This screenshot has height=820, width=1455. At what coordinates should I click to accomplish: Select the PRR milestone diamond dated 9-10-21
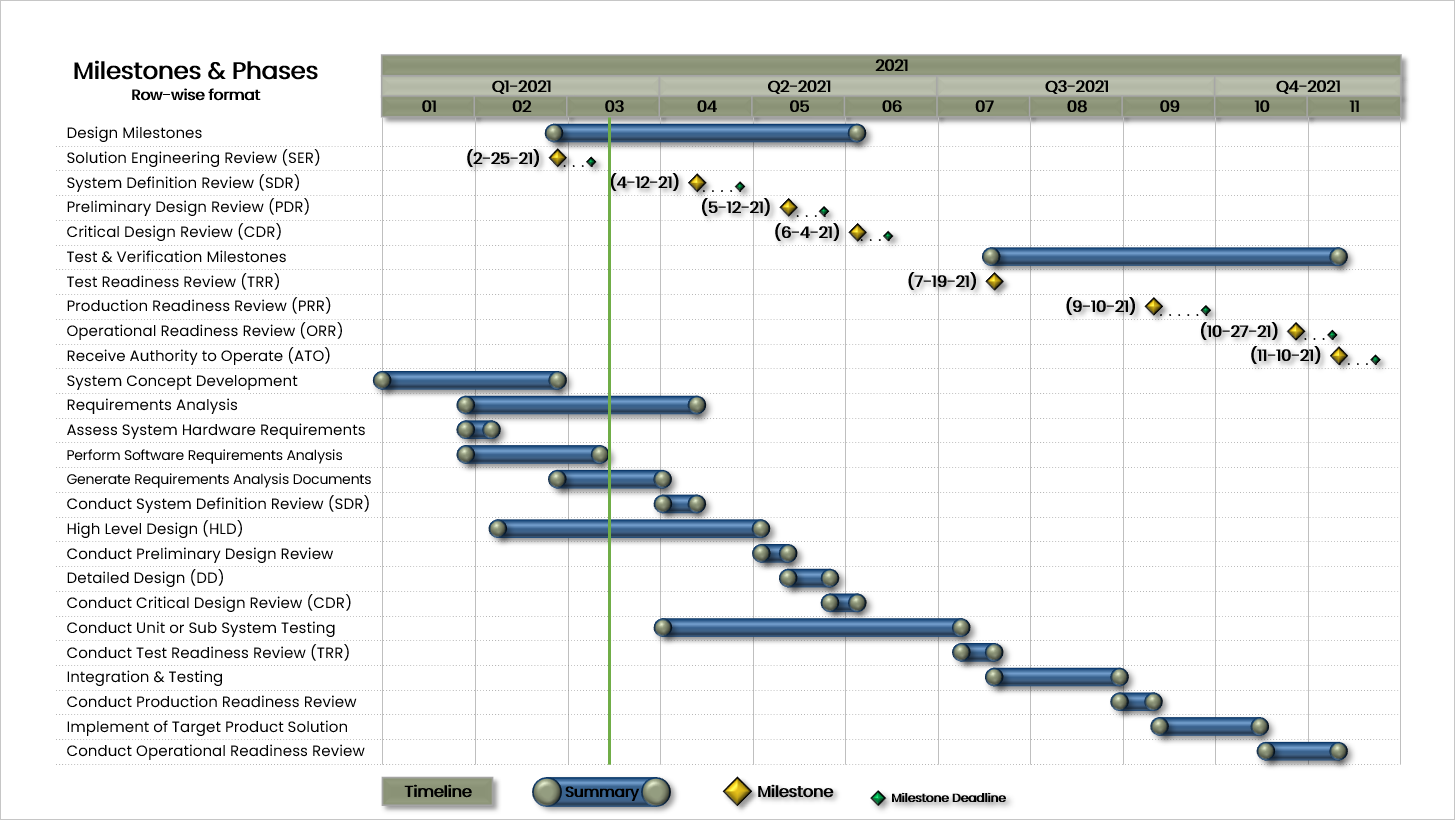pos(1154,306)
